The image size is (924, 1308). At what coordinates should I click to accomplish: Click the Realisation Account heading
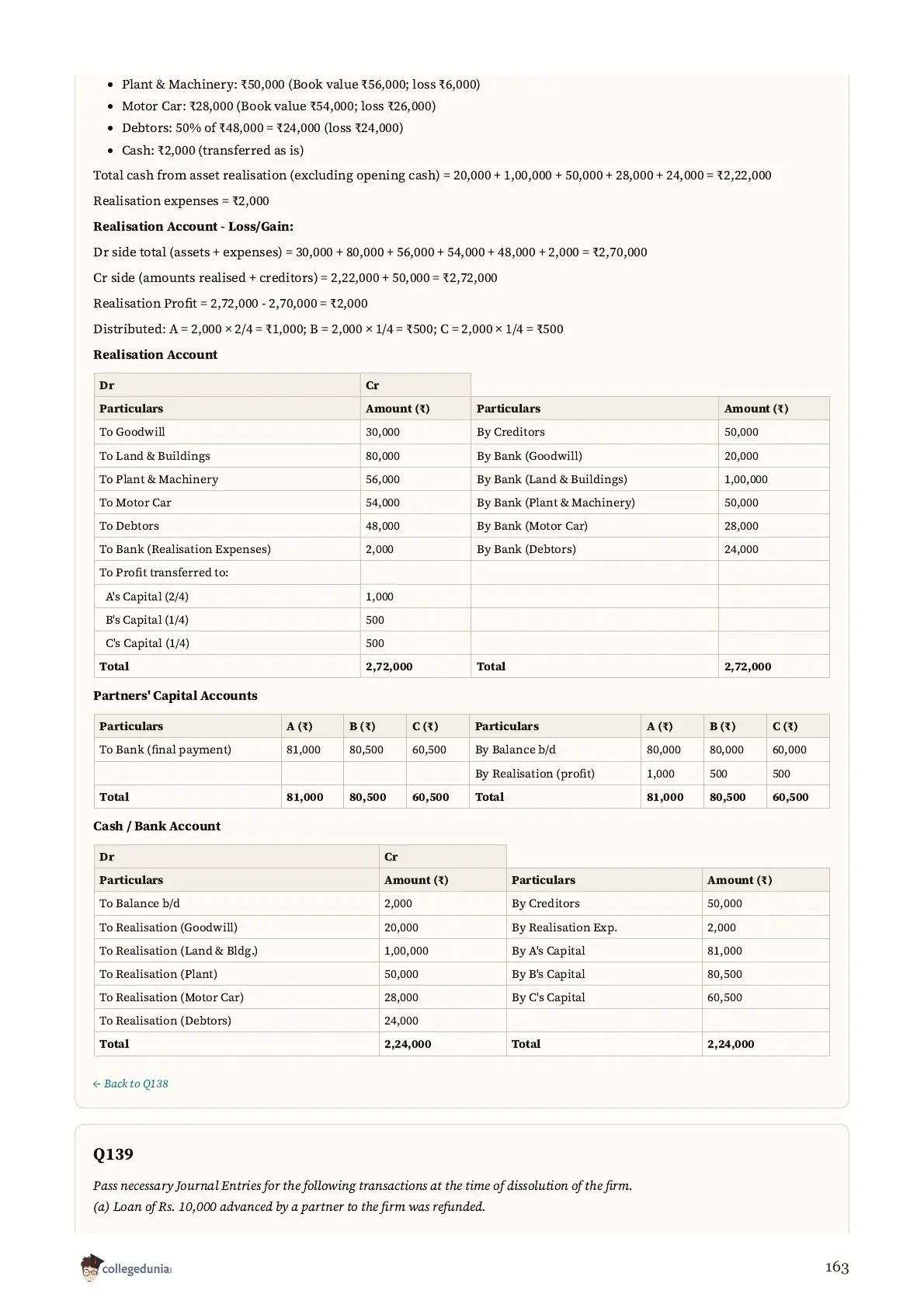155,354
